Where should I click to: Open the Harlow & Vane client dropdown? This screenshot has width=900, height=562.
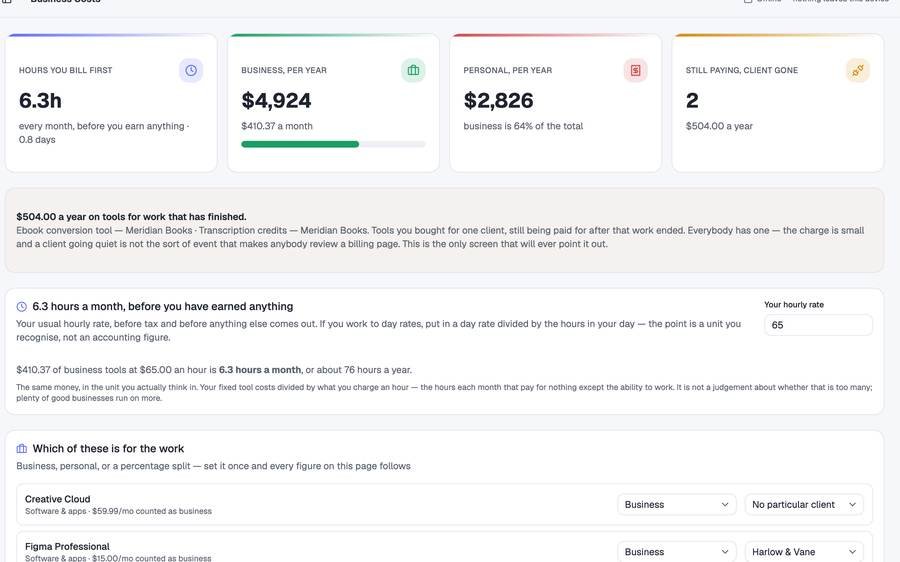point(804,552)
